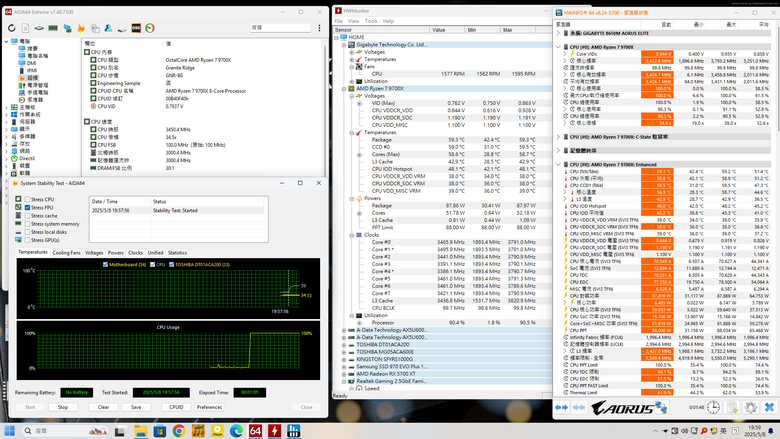
Task: Click the Refresh icon in AIDA64 toolbar
Action: tap(11, 28)
